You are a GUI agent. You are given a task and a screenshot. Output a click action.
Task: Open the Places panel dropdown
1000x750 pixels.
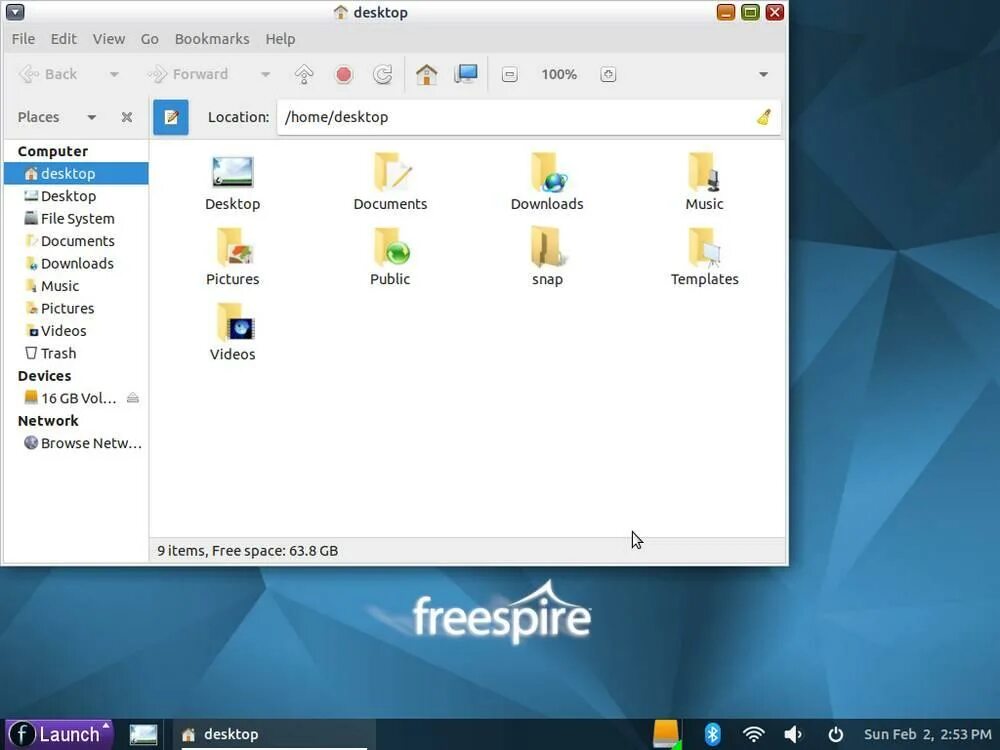click(x=89, y=117)
